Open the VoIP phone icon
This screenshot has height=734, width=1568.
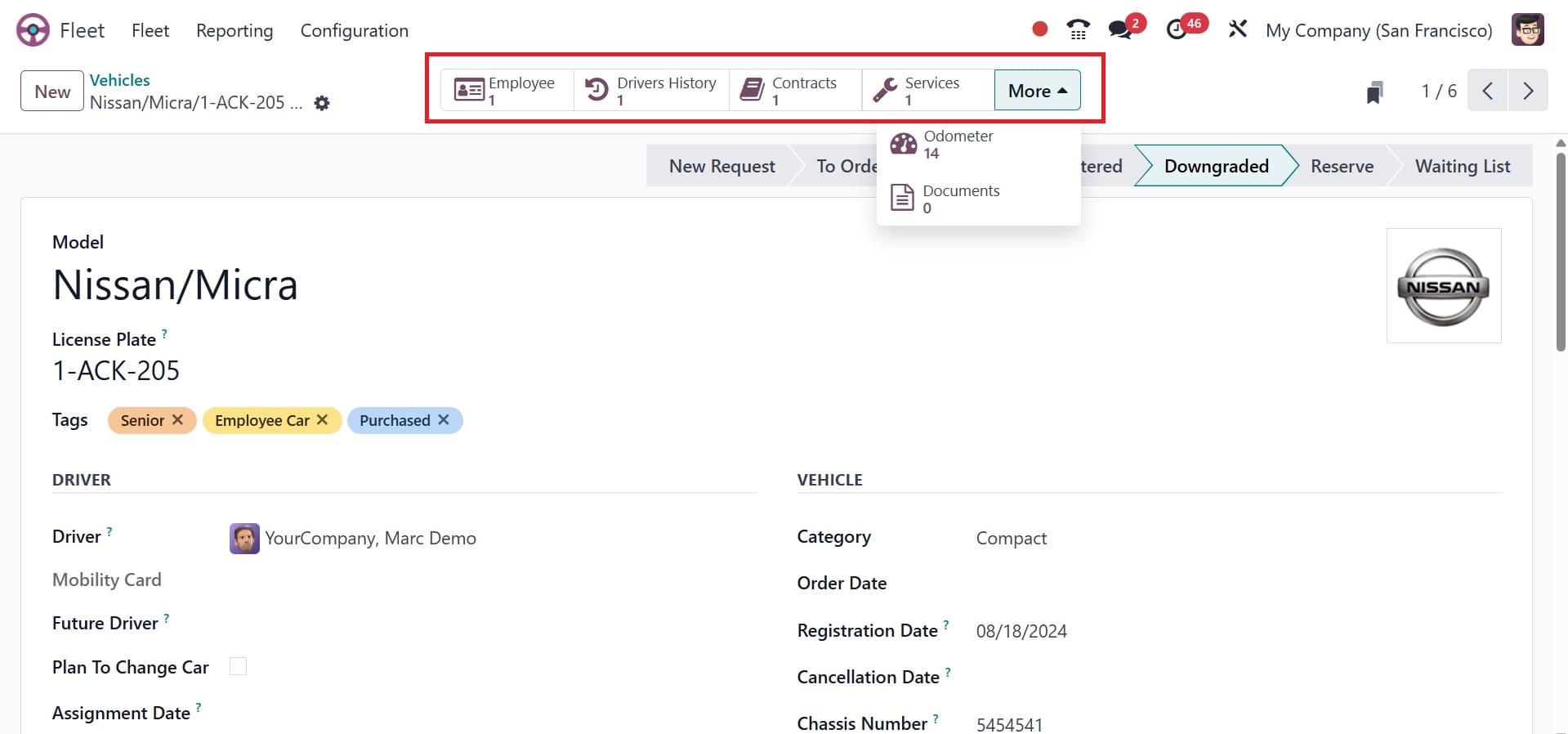click(1078, 29)
